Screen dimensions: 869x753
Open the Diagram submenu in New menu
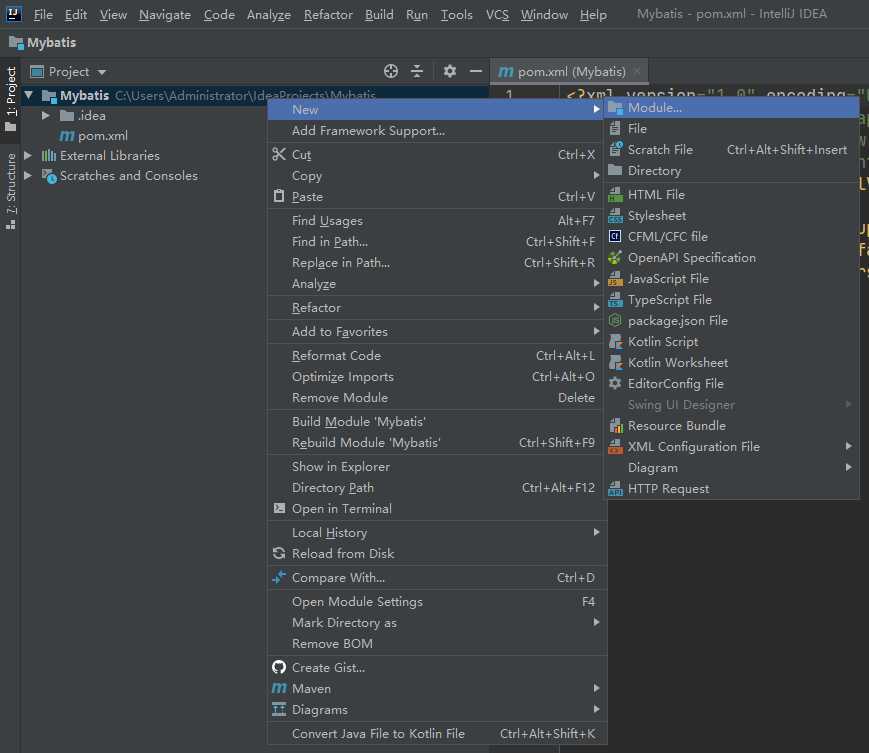(732, 467)
